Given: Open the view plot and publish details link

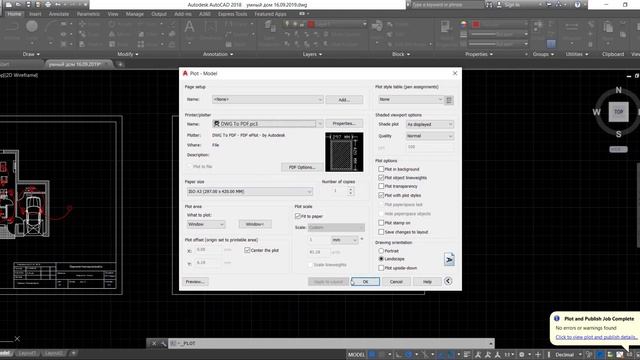Looking at the screenshot, I should 596,337.
